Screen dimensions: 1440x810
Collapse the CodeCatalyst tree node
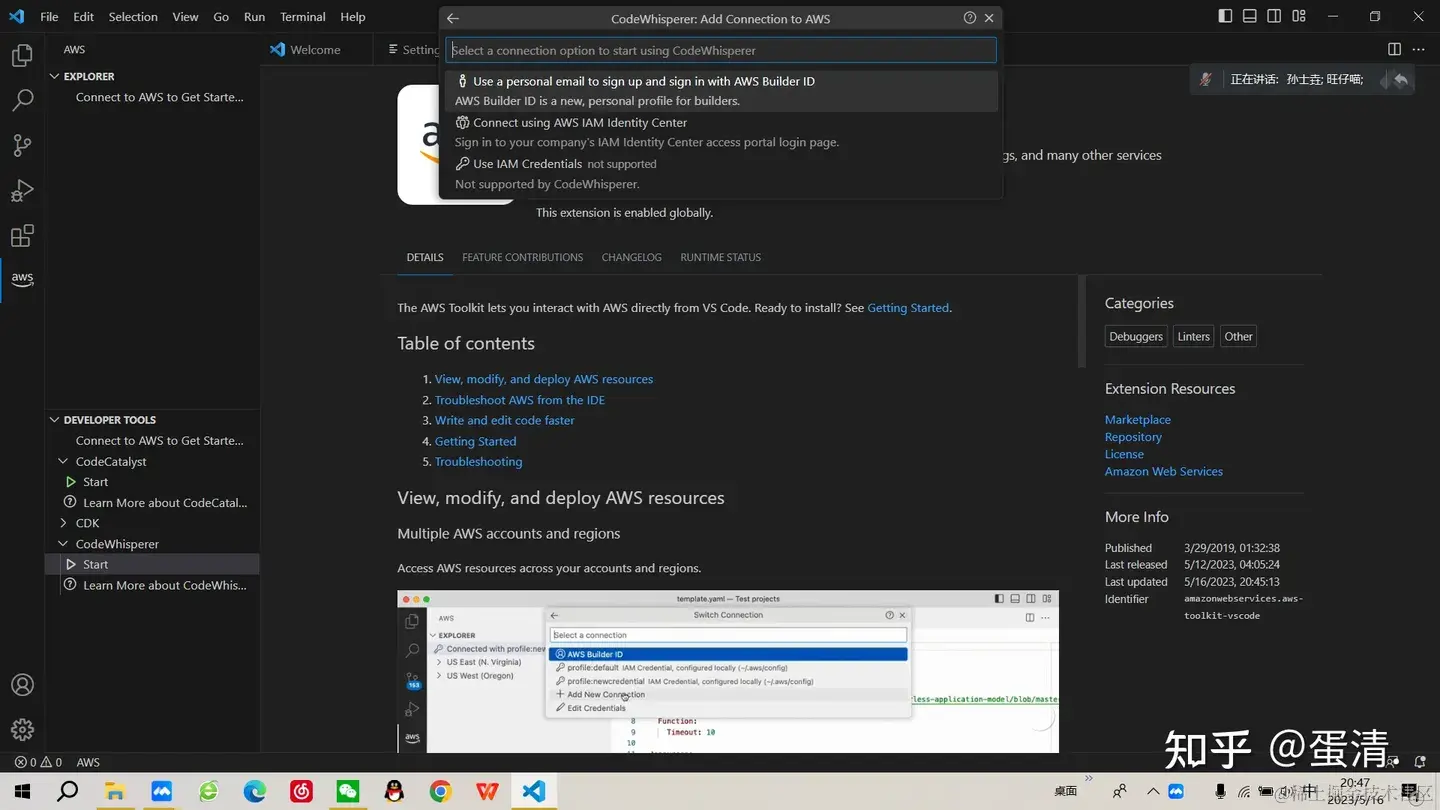(64, 461)
